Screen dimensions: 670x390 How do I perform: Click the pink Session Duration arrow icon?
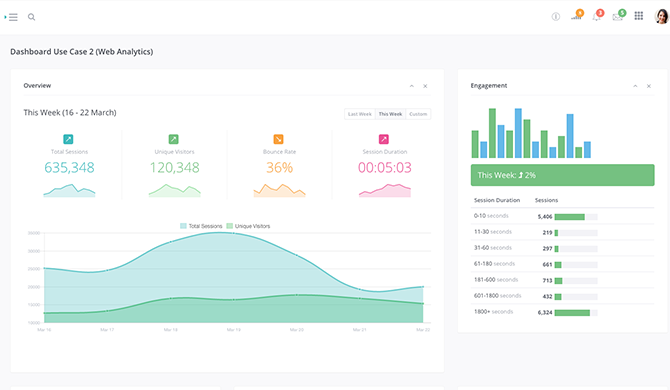[384, 139]
